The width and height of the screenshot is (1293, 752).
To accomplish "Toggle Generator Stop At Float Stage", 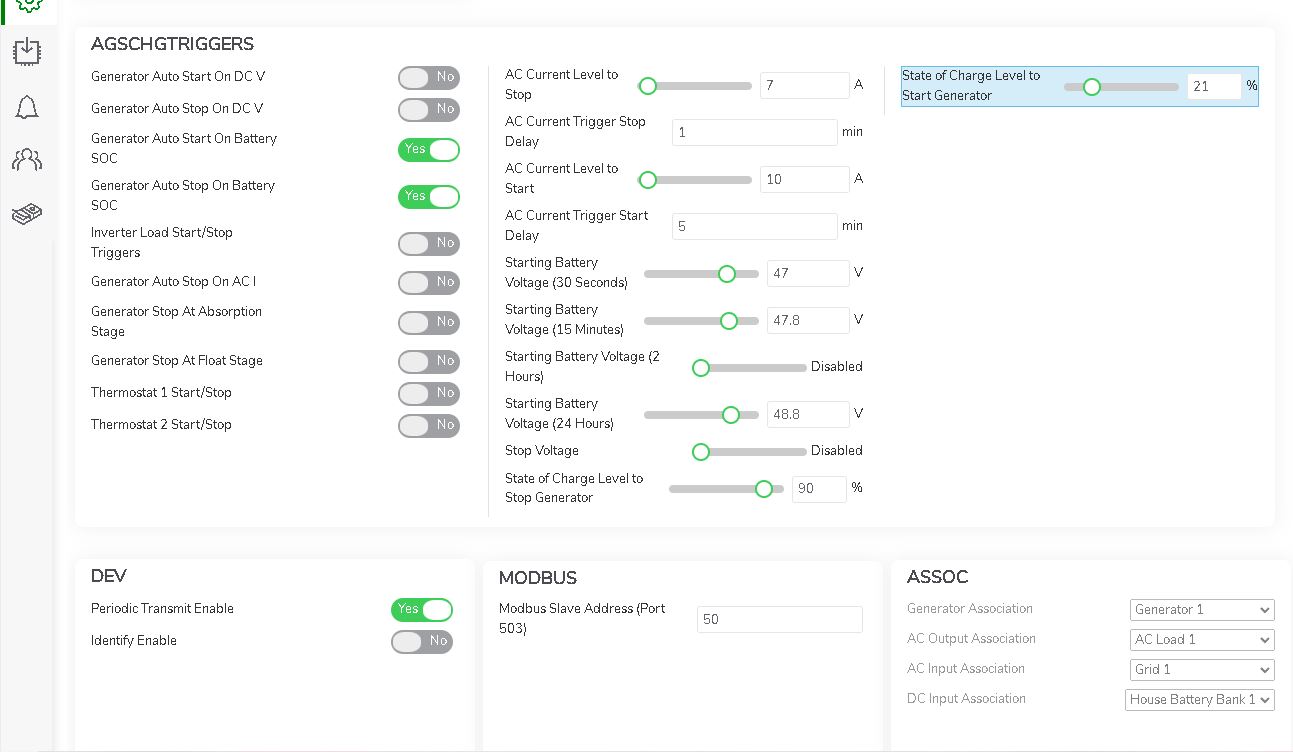I will tap(428, 362).
